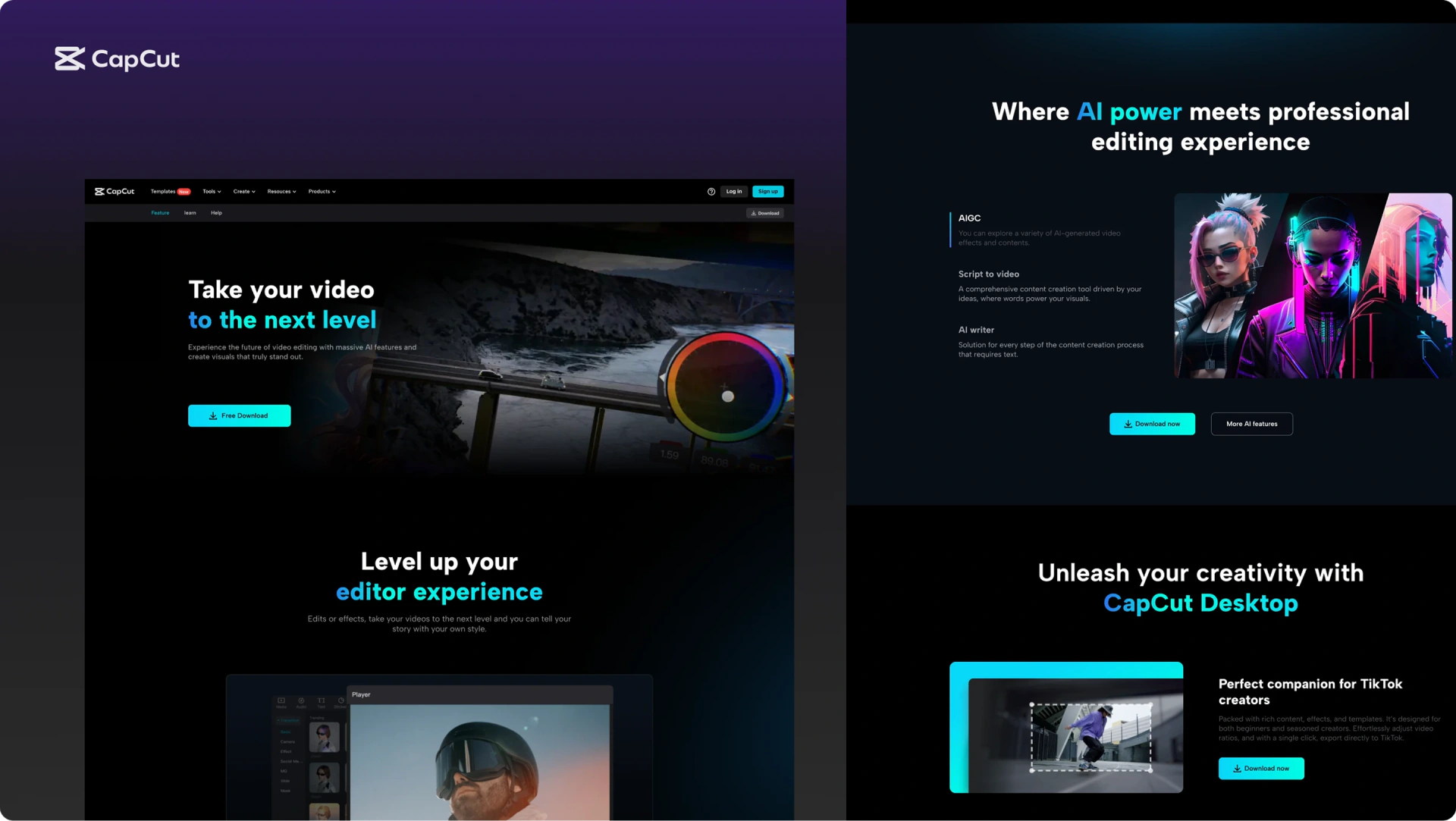Screen dimensions: 1456x821
Task: Open the Help tab in the sub-navigation
Action: (x=216, y=213)
